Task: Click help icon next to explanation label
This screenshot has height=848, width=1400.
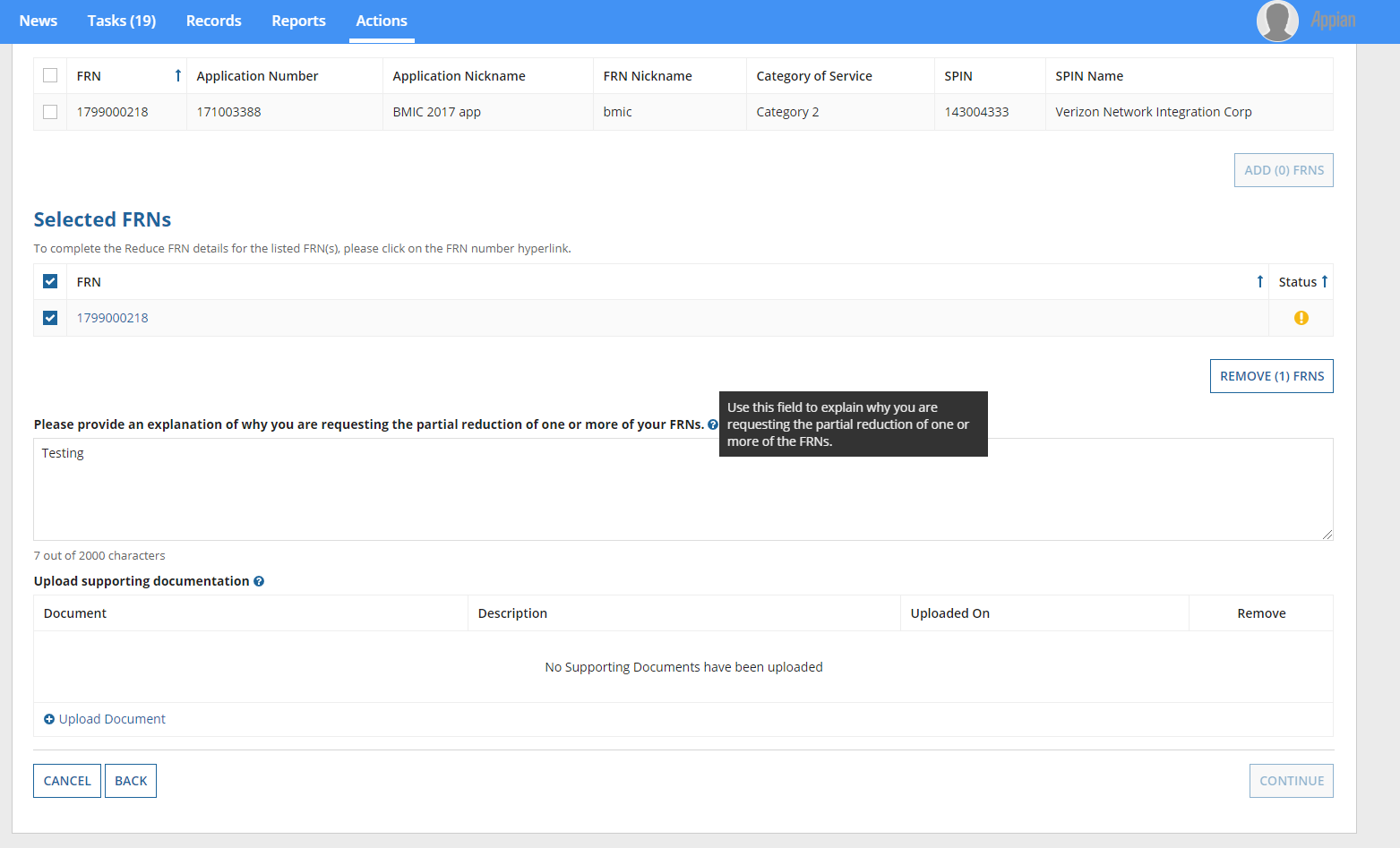Action: 713,424
